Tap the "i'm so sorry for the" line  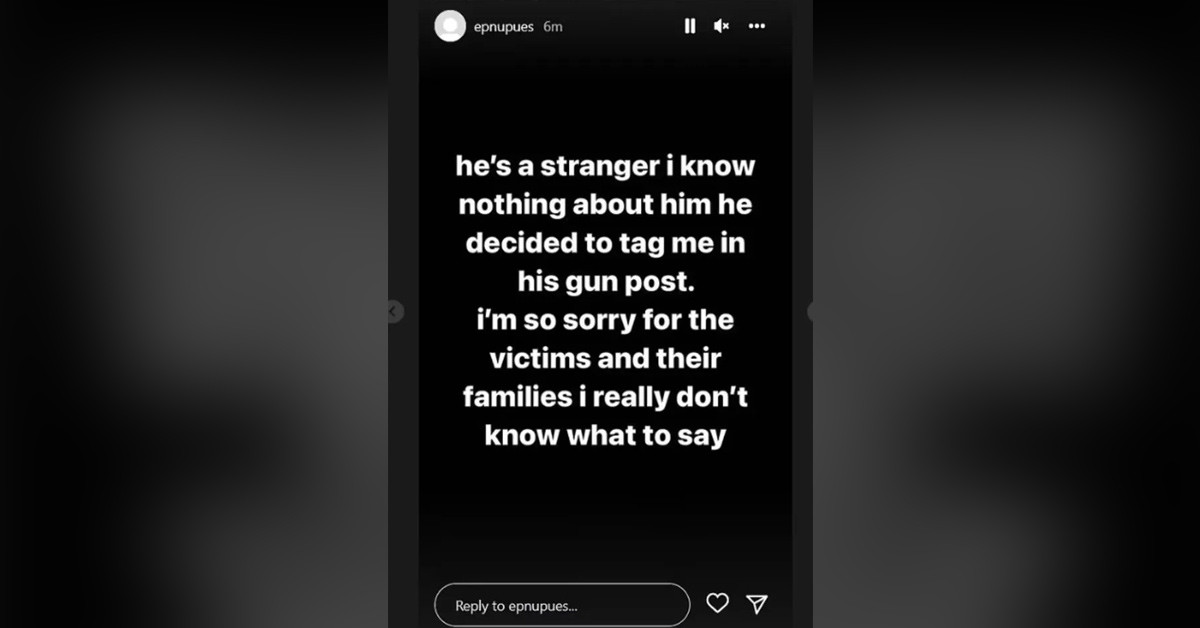pyautogui.click(x=605, y=320)
